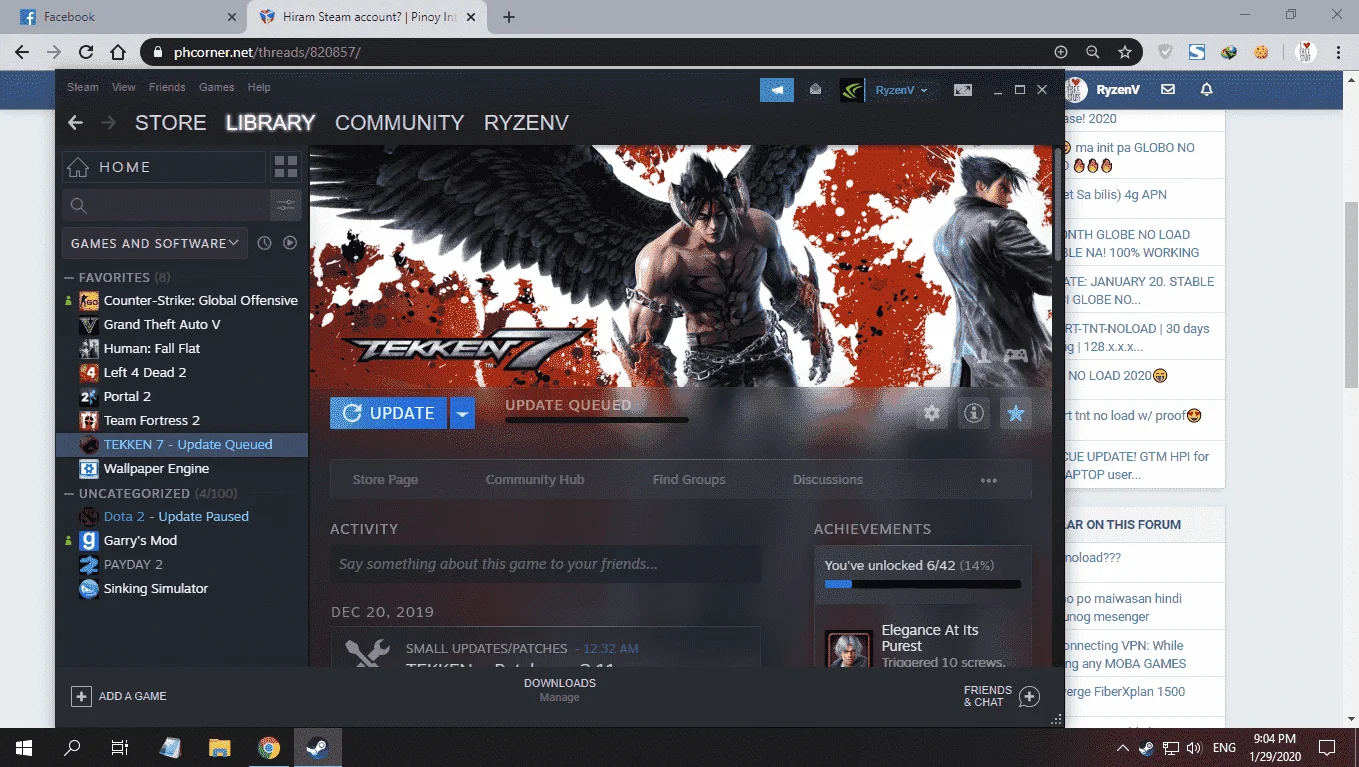Switch to the Facebook browser tab

point(127,17)
